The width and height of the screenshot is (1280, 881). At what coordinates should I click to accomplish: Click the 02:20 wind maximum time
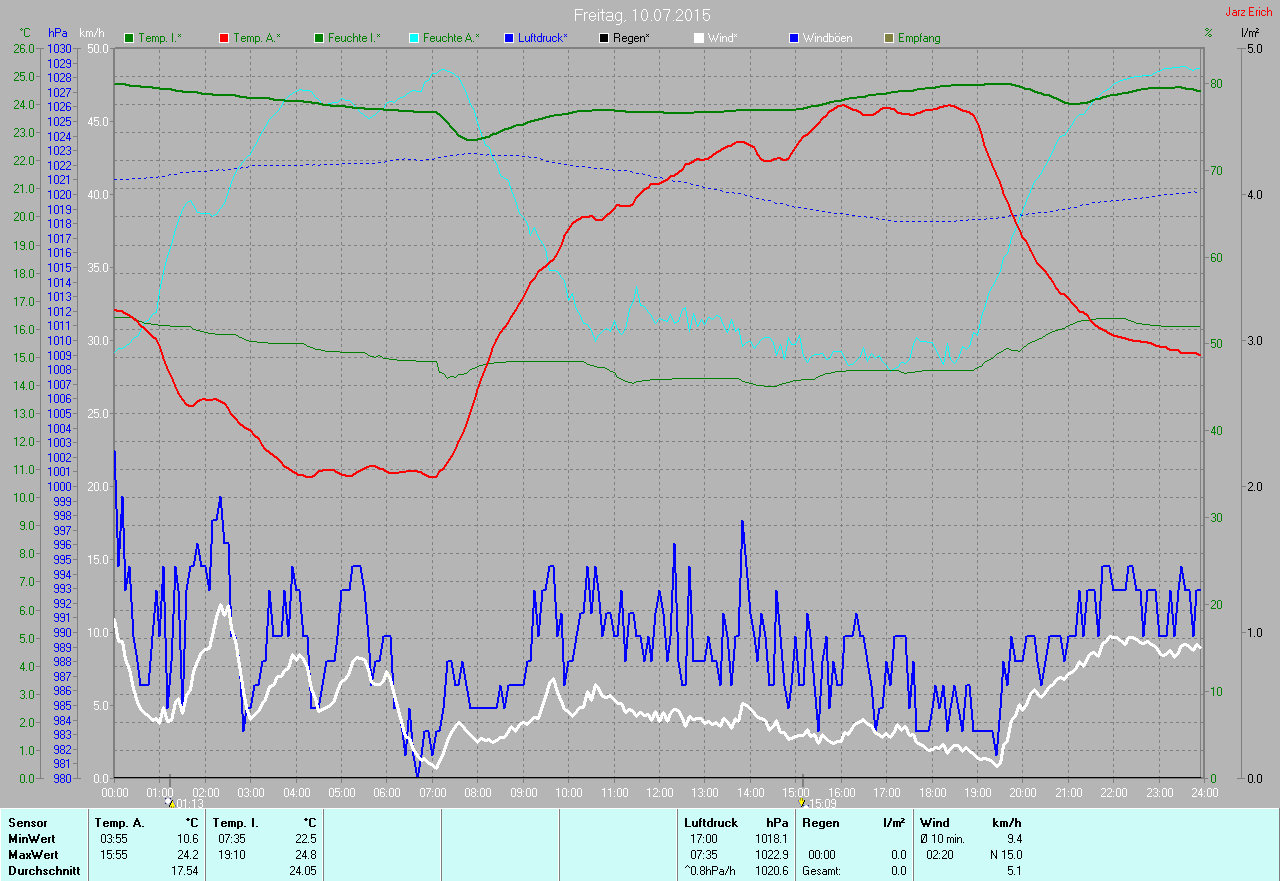[x=939, y=855]
